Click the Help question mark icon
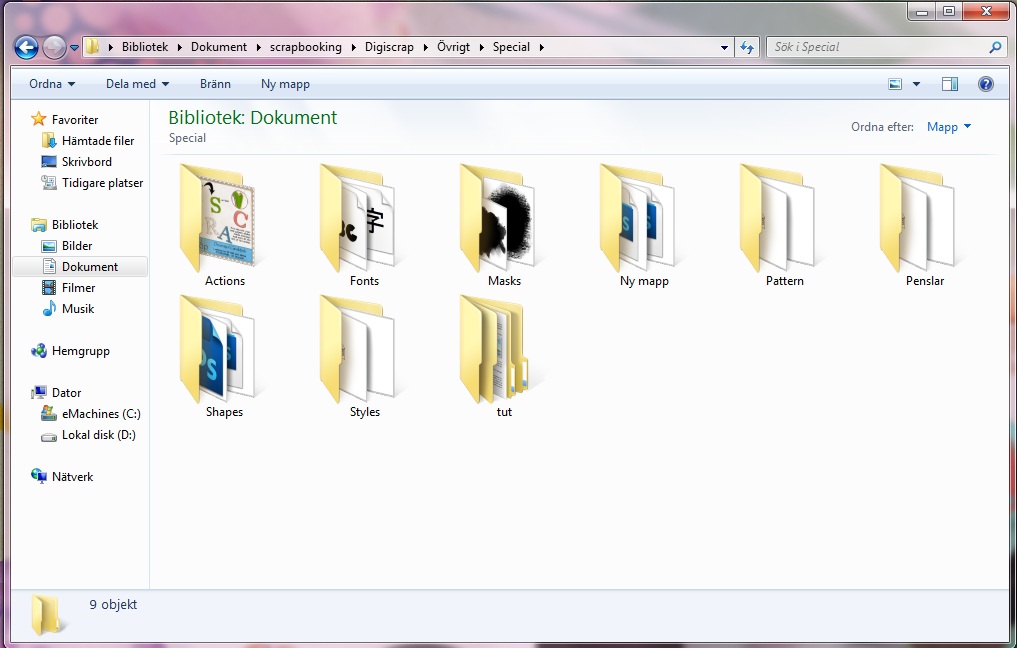 [x=986, y=84]
